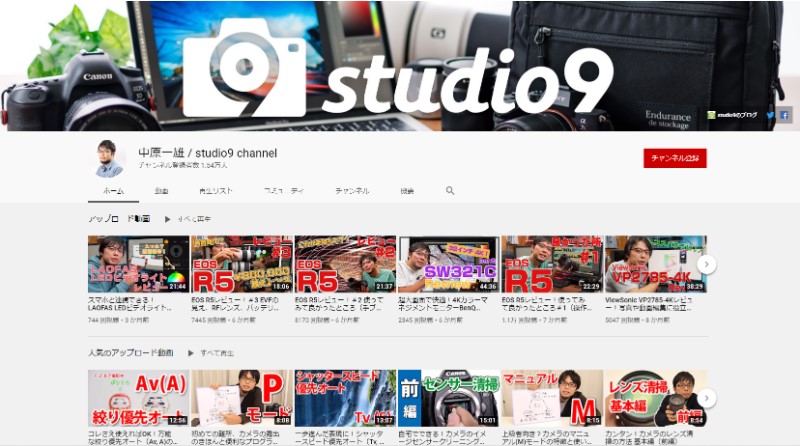Open the EOS R5 review #1 thumbnail
Image resolution: width=800 pixels, height=446 pixels.
pos(552,264)
